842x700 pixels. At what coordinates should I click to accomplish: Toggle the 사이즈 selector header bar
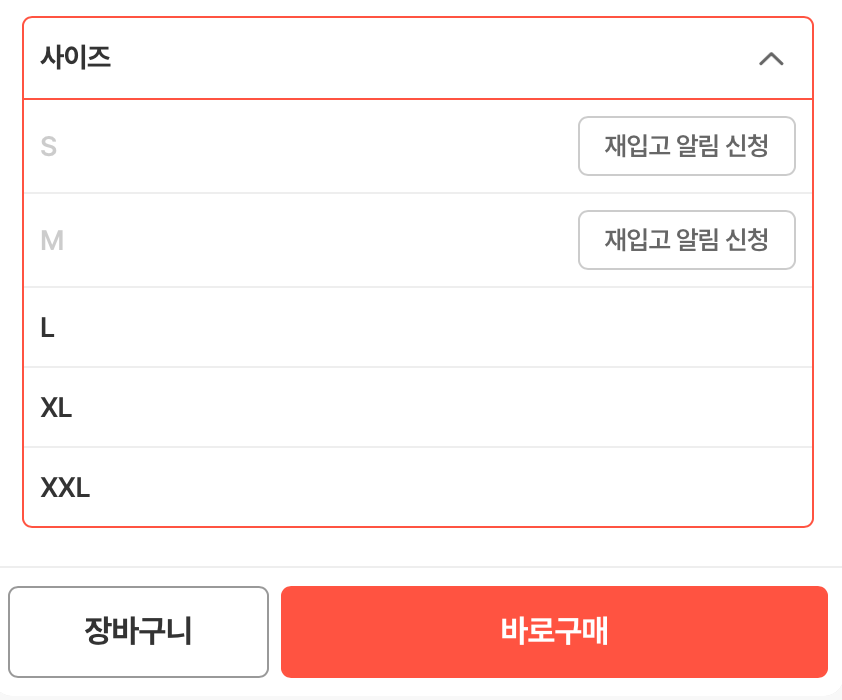coord(417,58)
